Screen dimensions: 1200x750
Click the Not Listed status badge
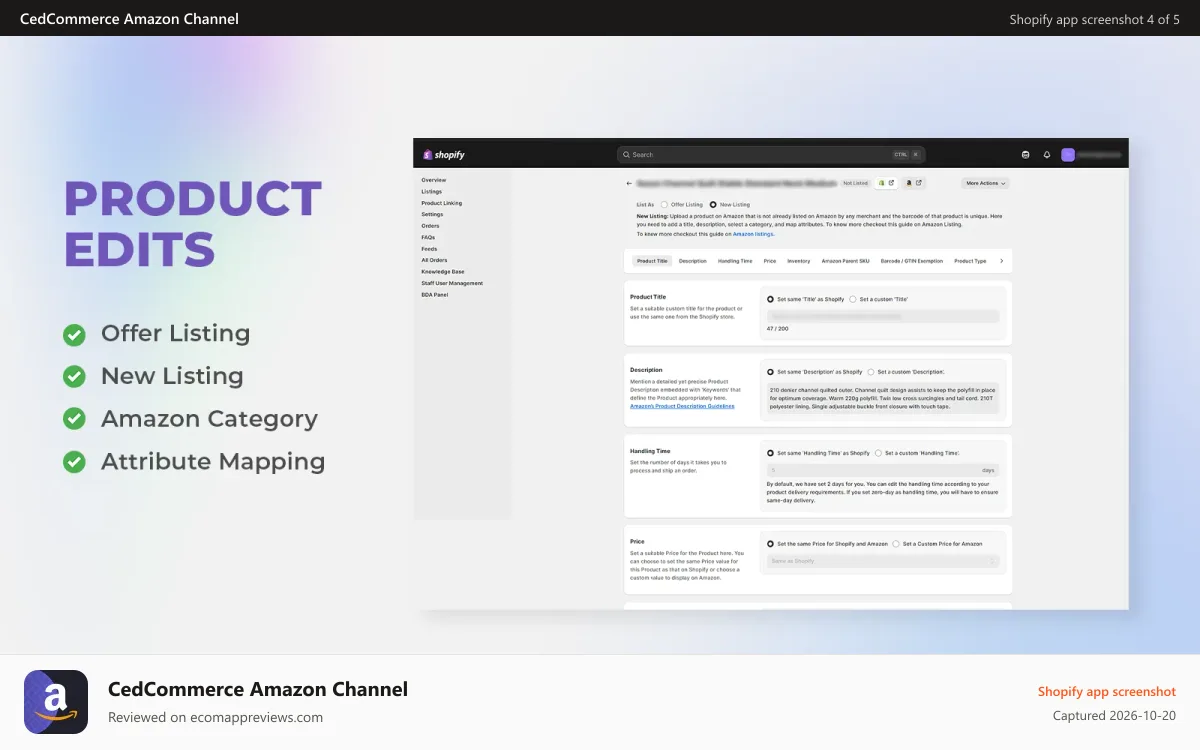(x=855, y=183)
